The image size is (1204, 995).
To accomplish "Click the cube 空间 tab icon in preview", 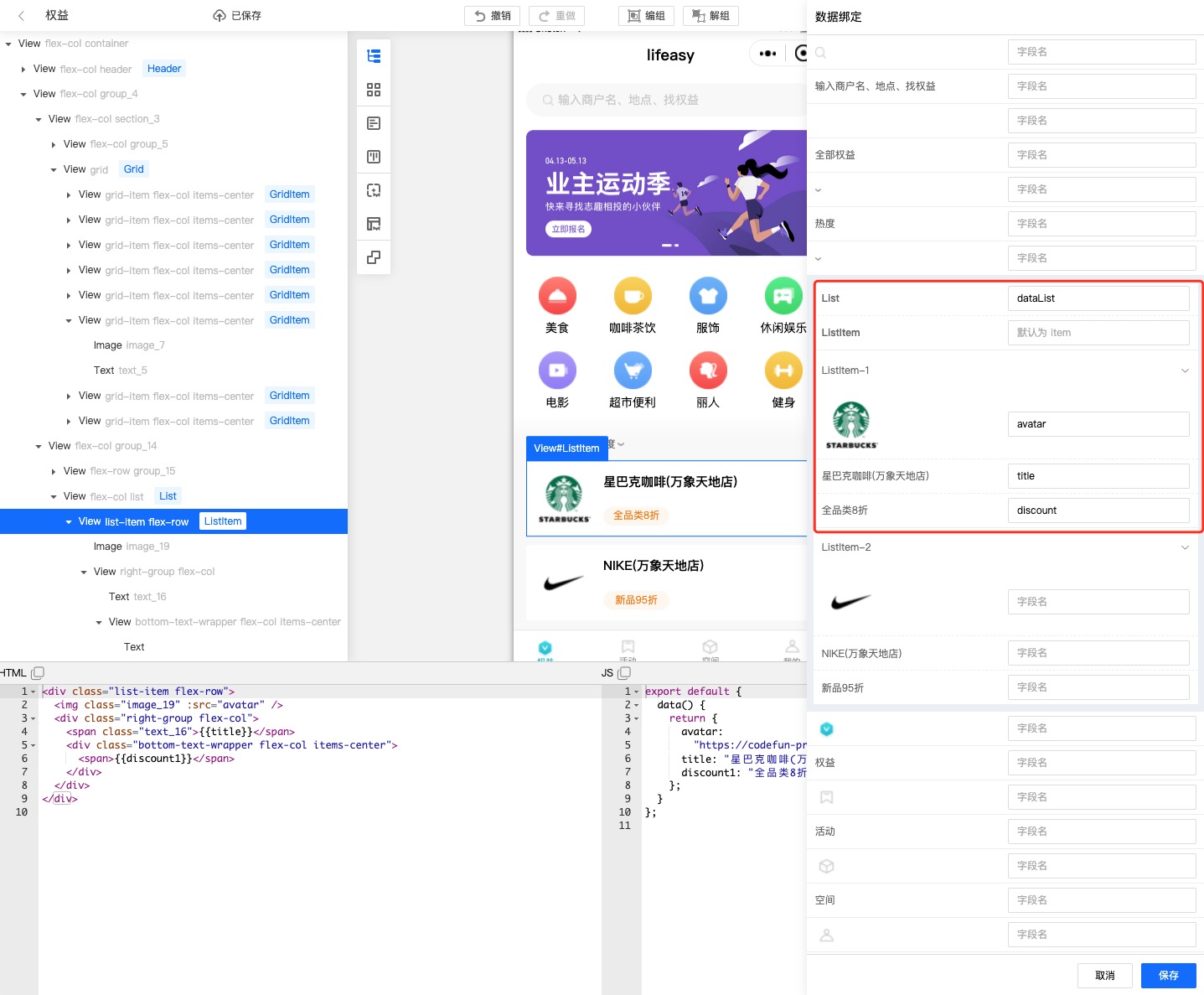I will (710, 647).
